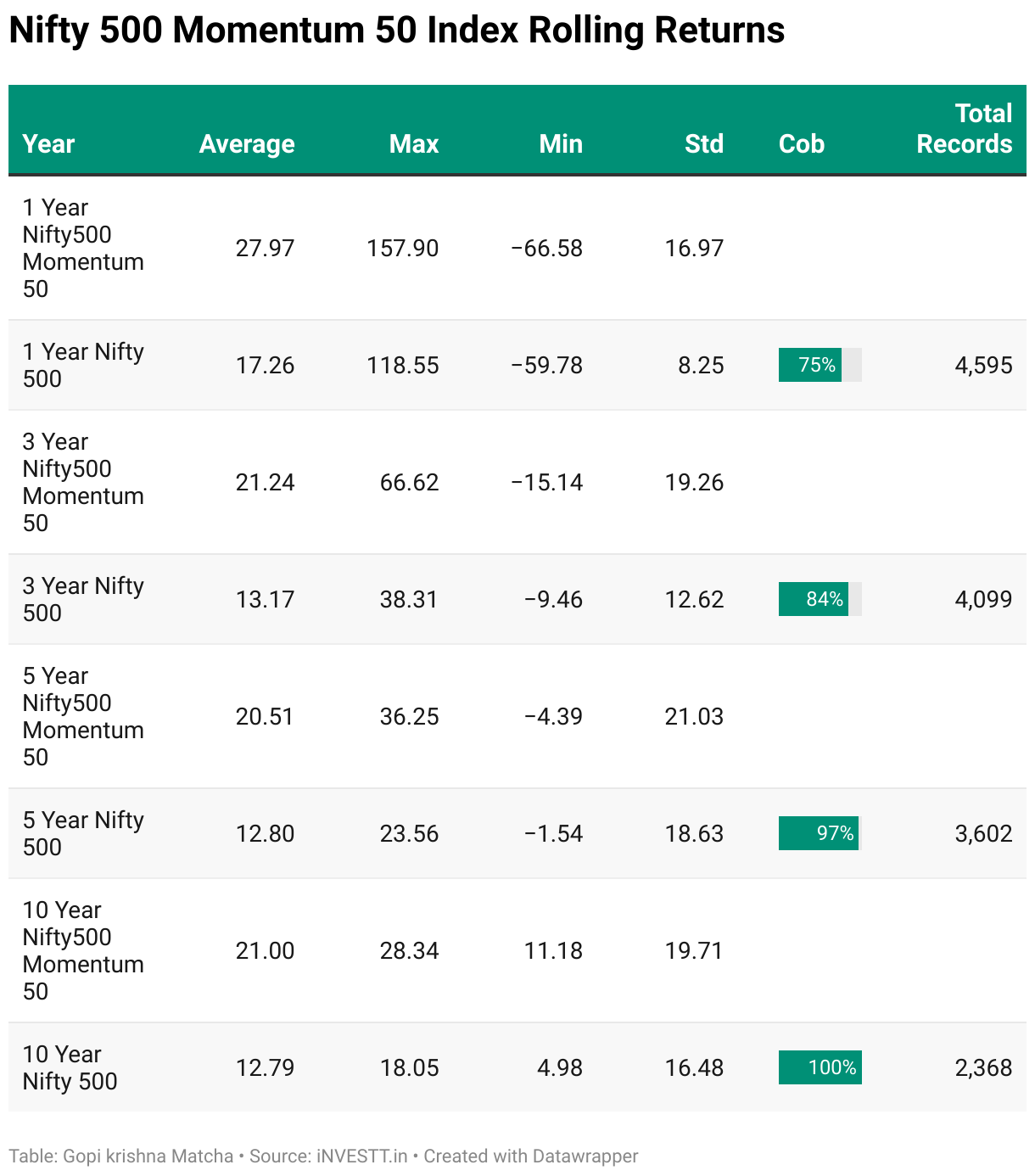Screen dimensions: 1035x1176
Task: Click the Year column header
Action: (48, 144)
